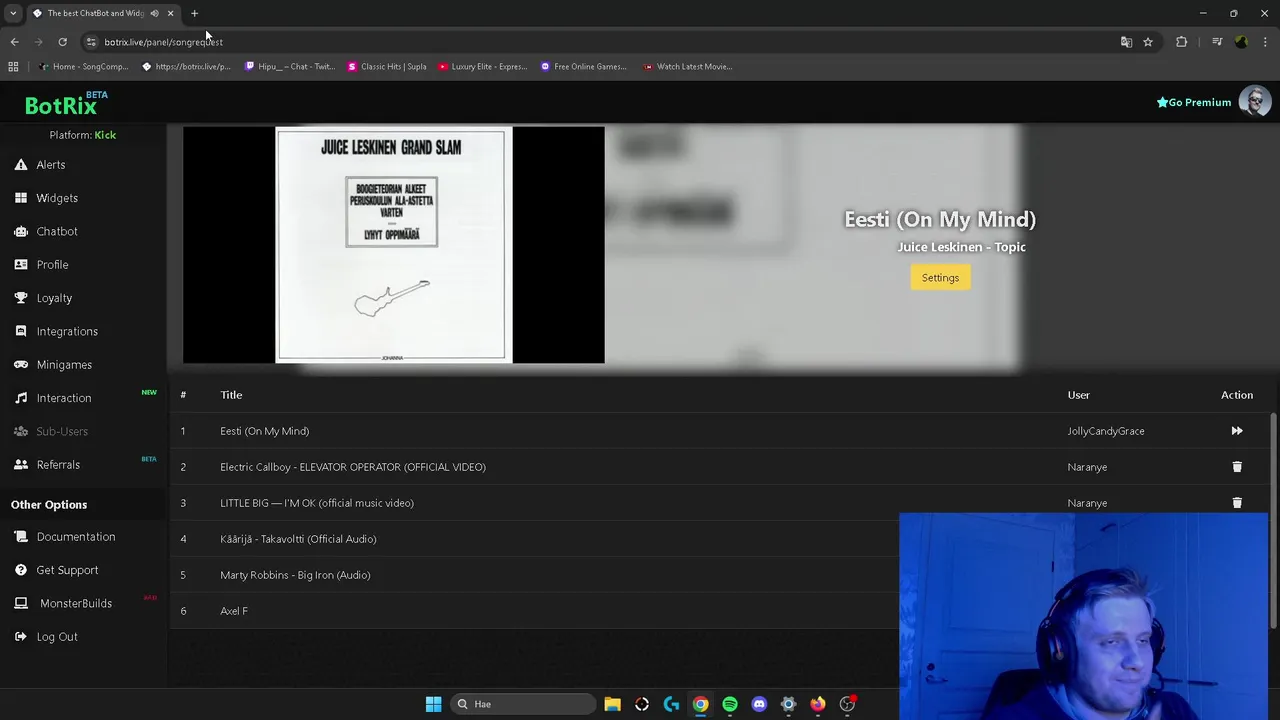Screen dimensions: 1280x720
Task: Click the Documentation icon in sidebar
Action: click(21, 537)
